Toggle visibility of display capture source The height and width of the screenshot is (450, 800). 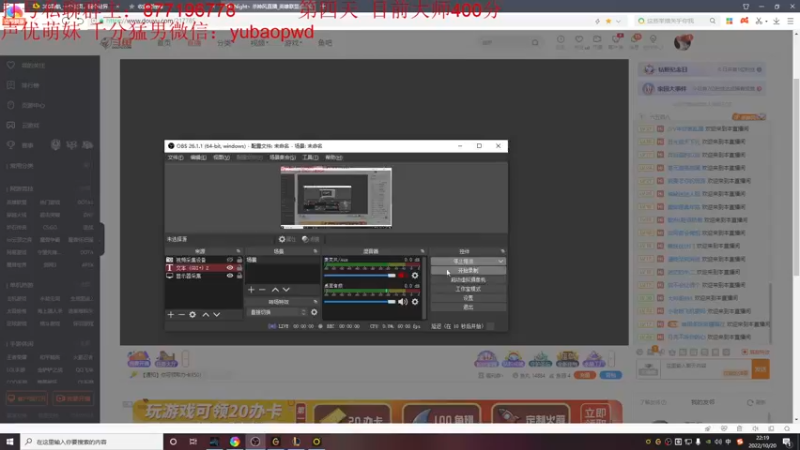coord(230,276)
